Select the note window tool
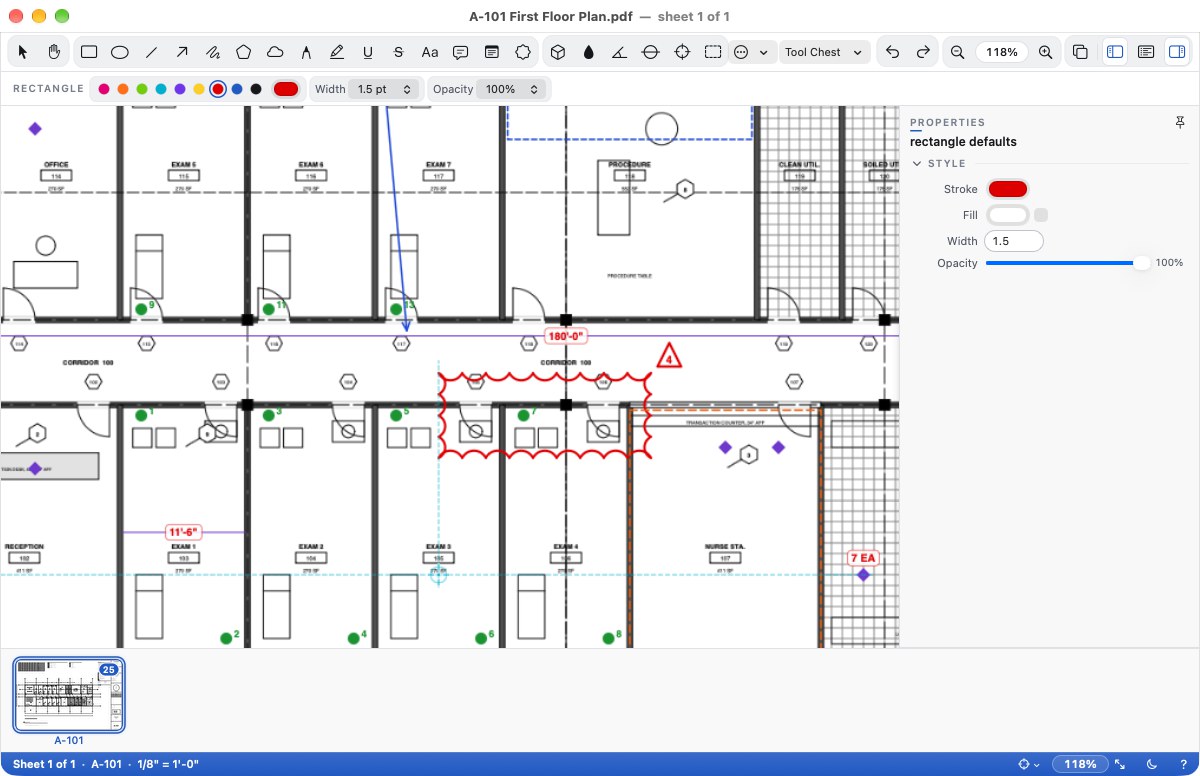 coord(492,52)
